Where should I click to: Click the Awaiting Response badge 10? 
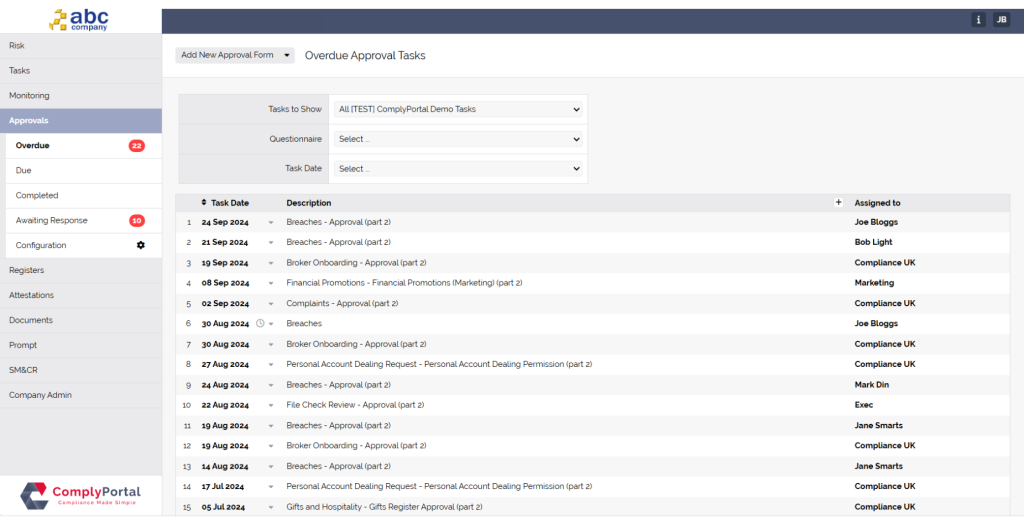point(137,221)
